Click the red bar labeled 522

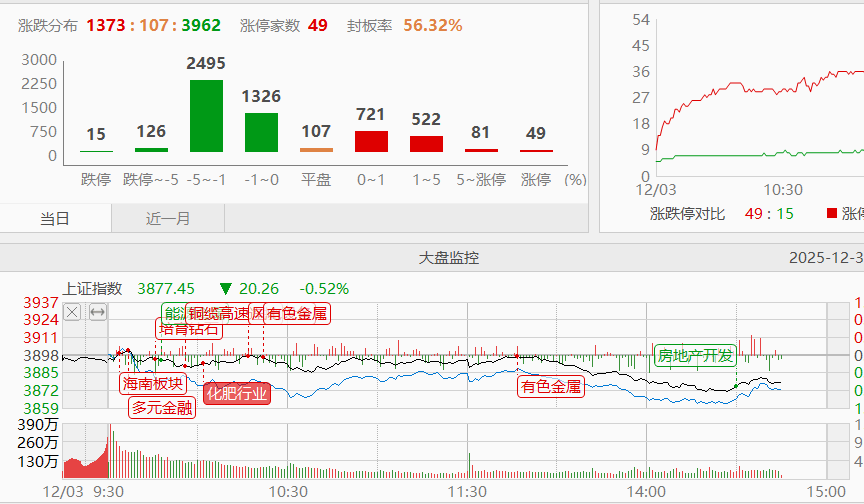pos(426,144)
